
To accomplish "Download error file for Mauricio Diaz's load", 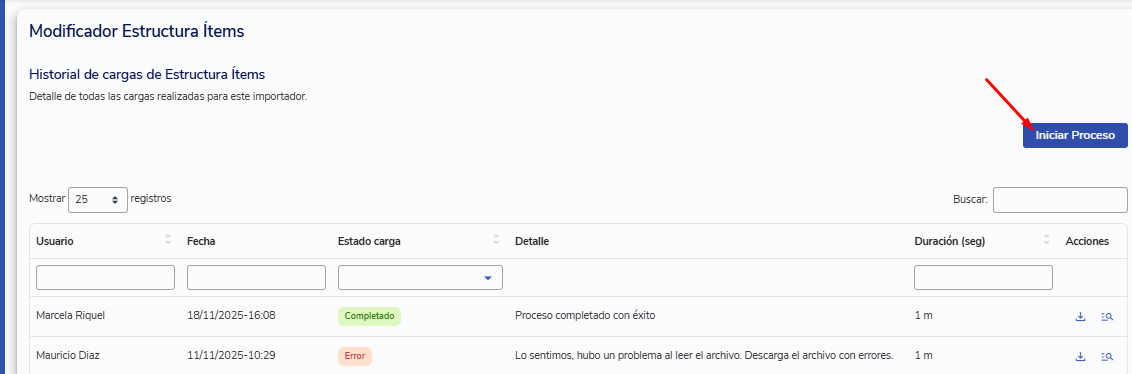I will coord(1081,356).
